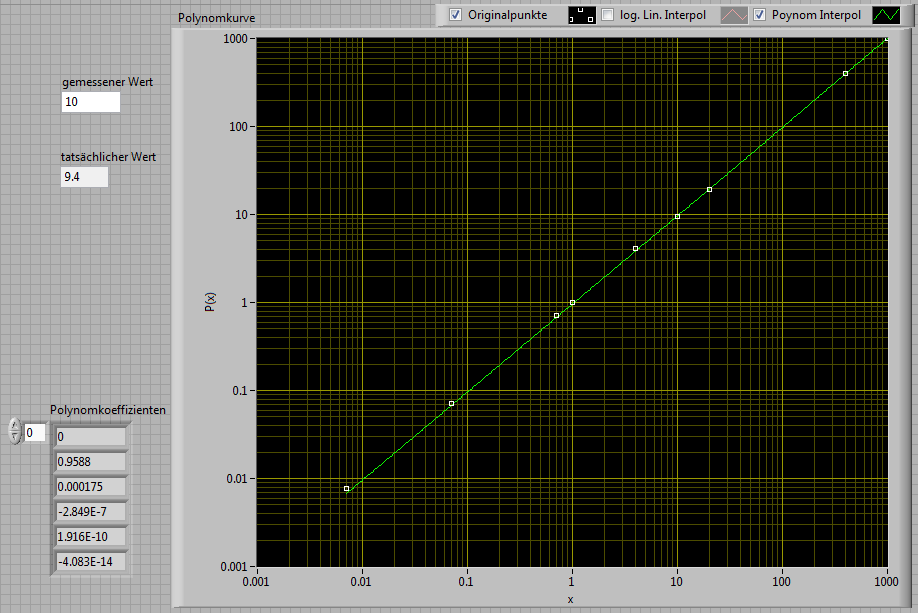The height and width of the screenshot is (613, 918).
Task: Select coefficient value 0.9588
Action: (91, 461)
